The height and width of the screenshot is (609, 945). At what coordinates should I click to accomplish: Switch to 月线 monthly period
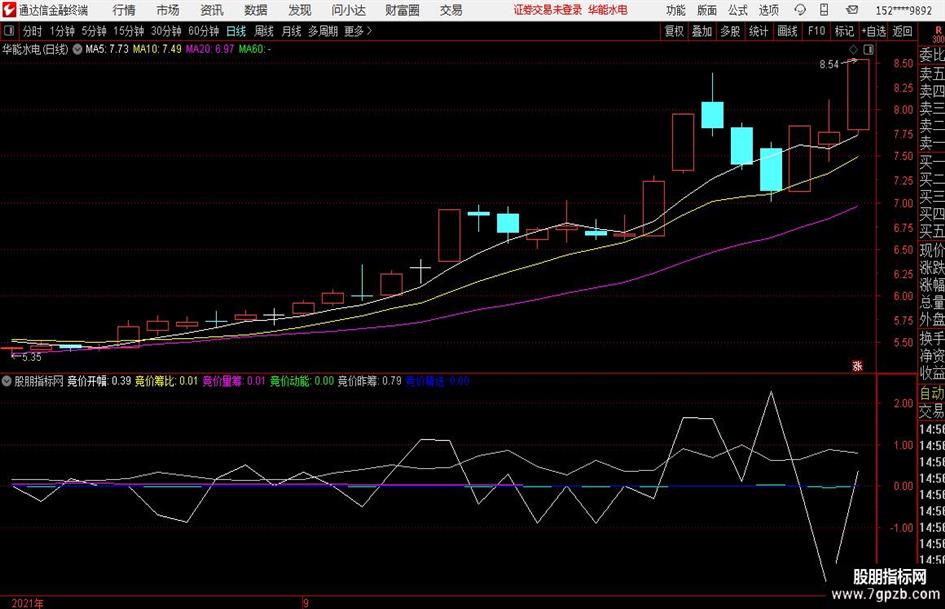coord(292,31)
